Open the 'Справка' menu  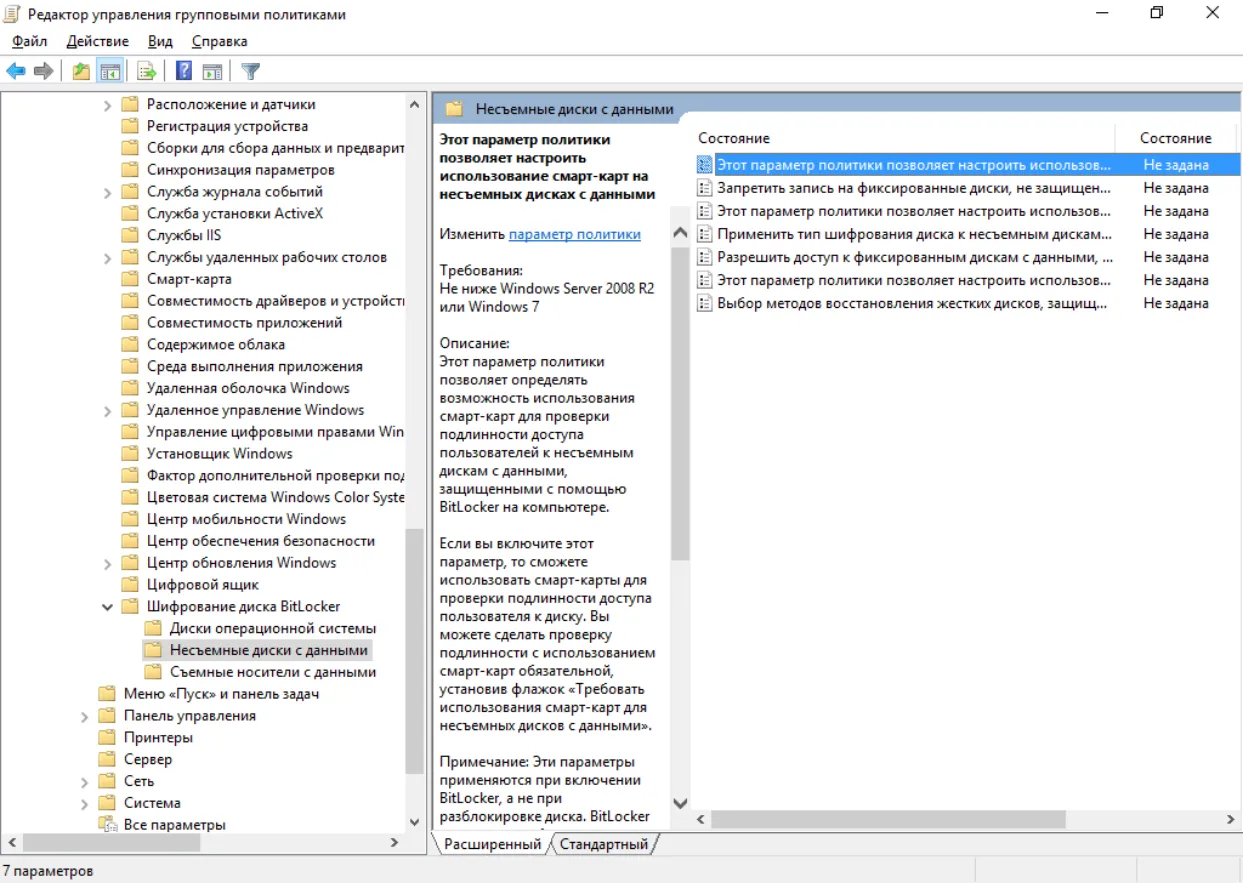(219, 41)
